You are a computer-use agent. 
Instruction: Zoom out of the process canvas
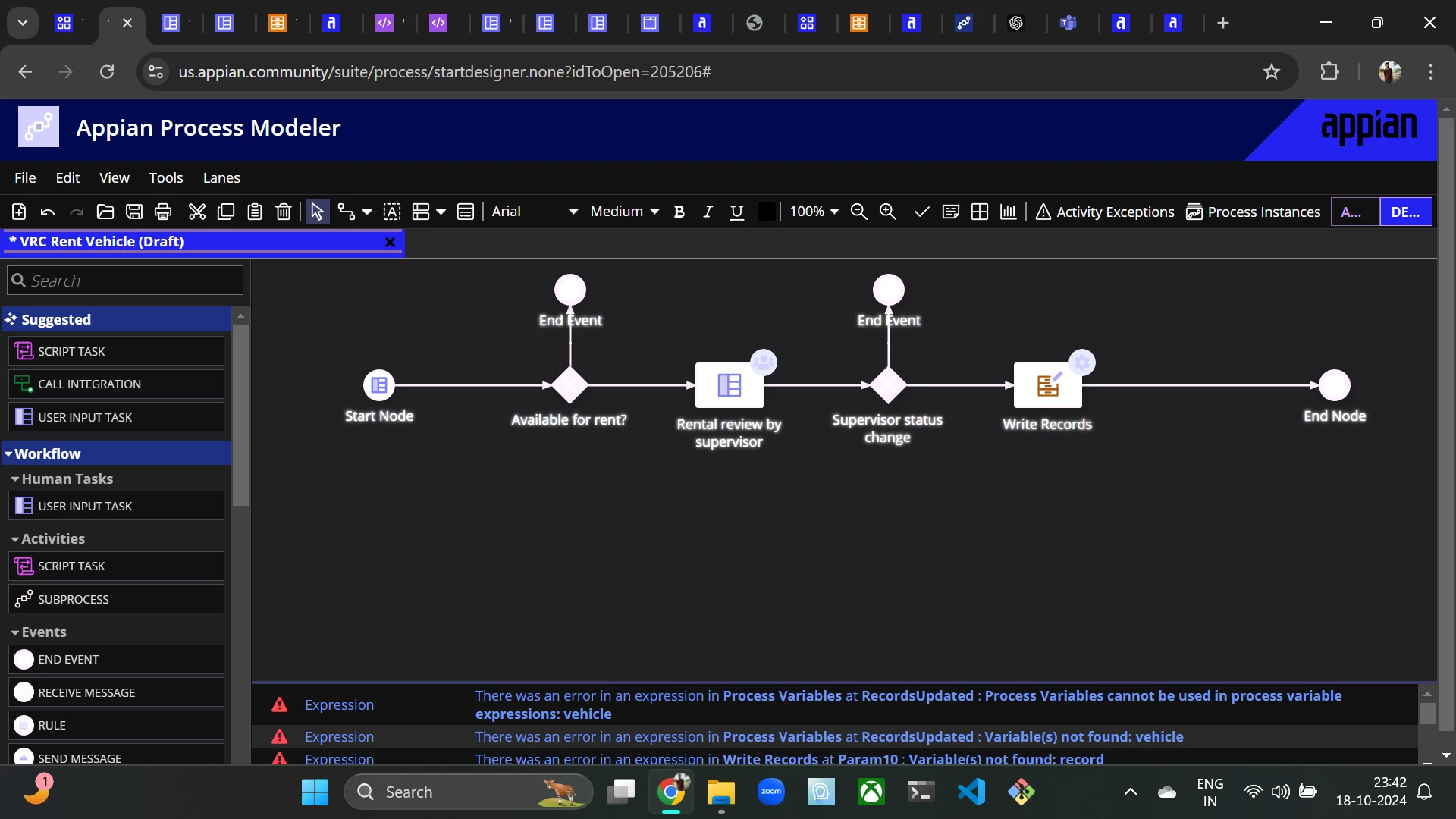pos(859,212)
